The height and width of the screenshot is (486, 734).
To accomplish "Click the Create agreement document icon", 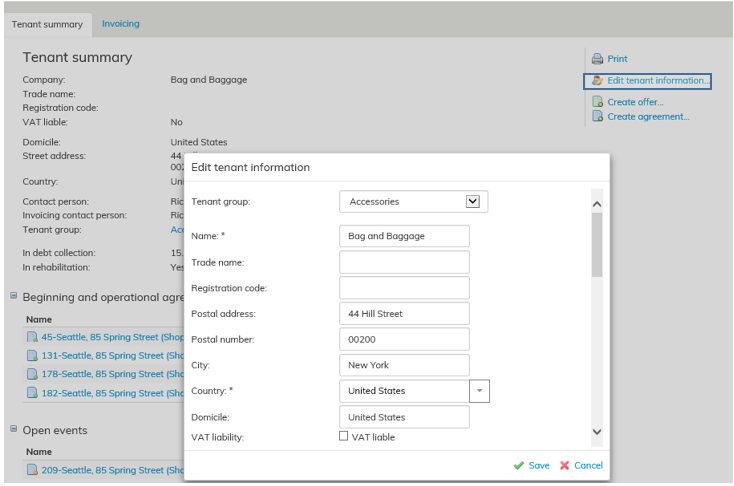I will (597, 117).
